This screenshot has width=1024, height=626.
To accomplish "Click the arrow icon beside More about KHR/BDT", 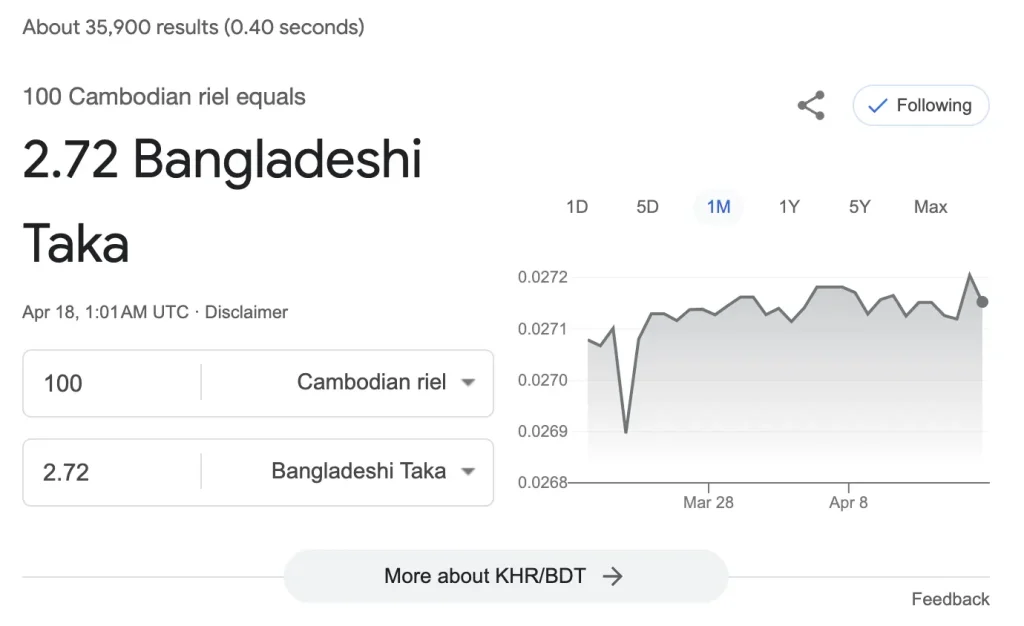I will pyautogui.click(x=612, y=576).
